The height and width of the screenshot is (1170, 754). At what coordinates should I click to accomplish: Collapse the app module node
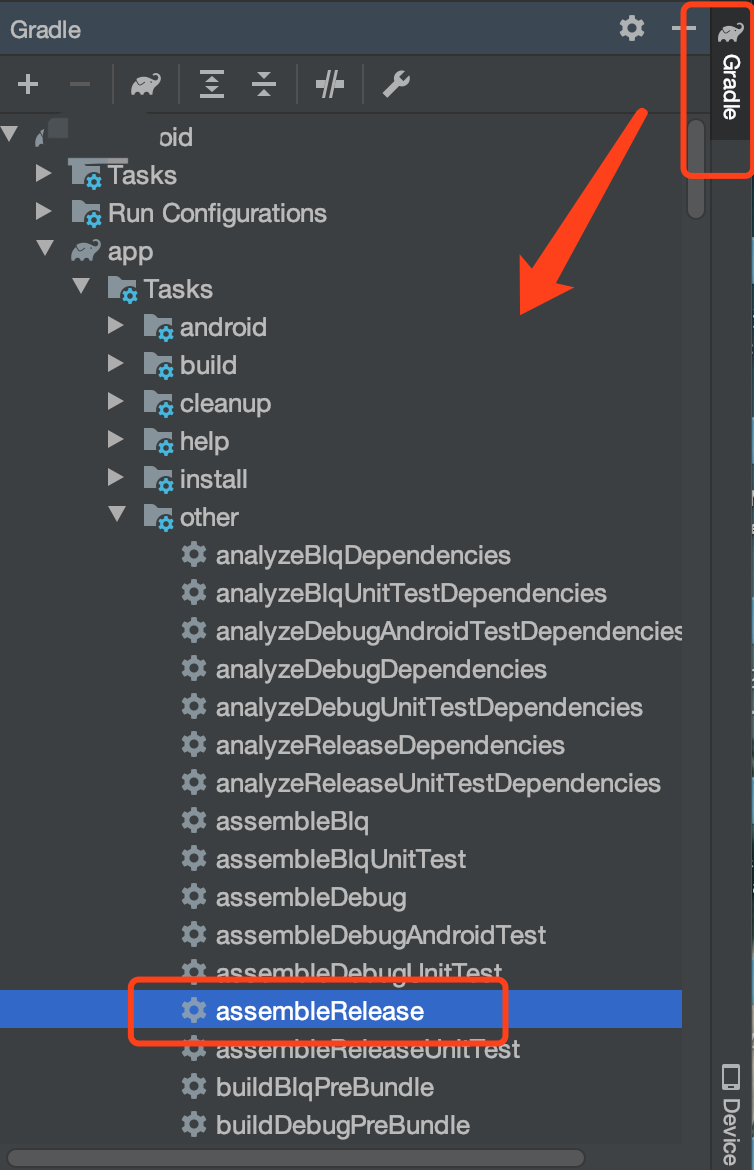coord(45,250)
